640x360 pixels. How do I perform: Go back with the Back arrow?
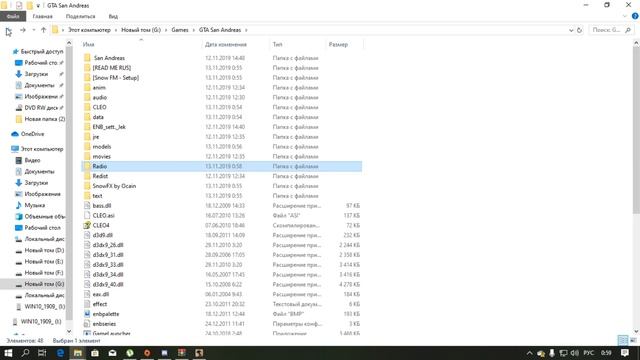click(9, 30)
